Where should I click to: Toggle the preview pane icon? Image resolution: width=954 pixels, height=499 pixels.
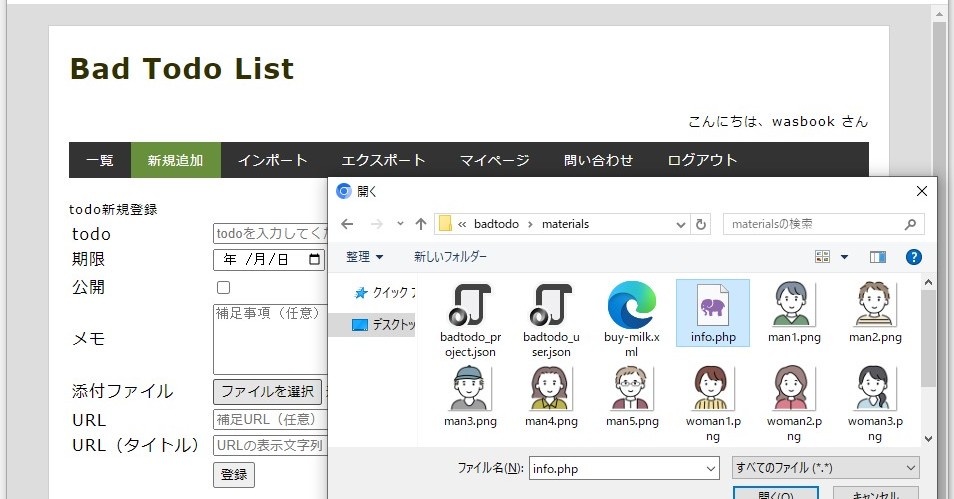point(877,257)
